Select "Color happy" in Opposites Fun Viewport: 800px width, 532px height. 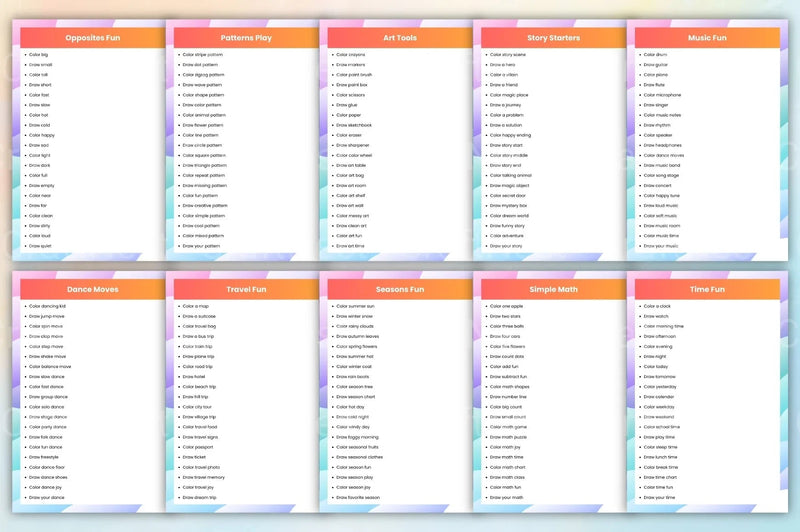42,135
